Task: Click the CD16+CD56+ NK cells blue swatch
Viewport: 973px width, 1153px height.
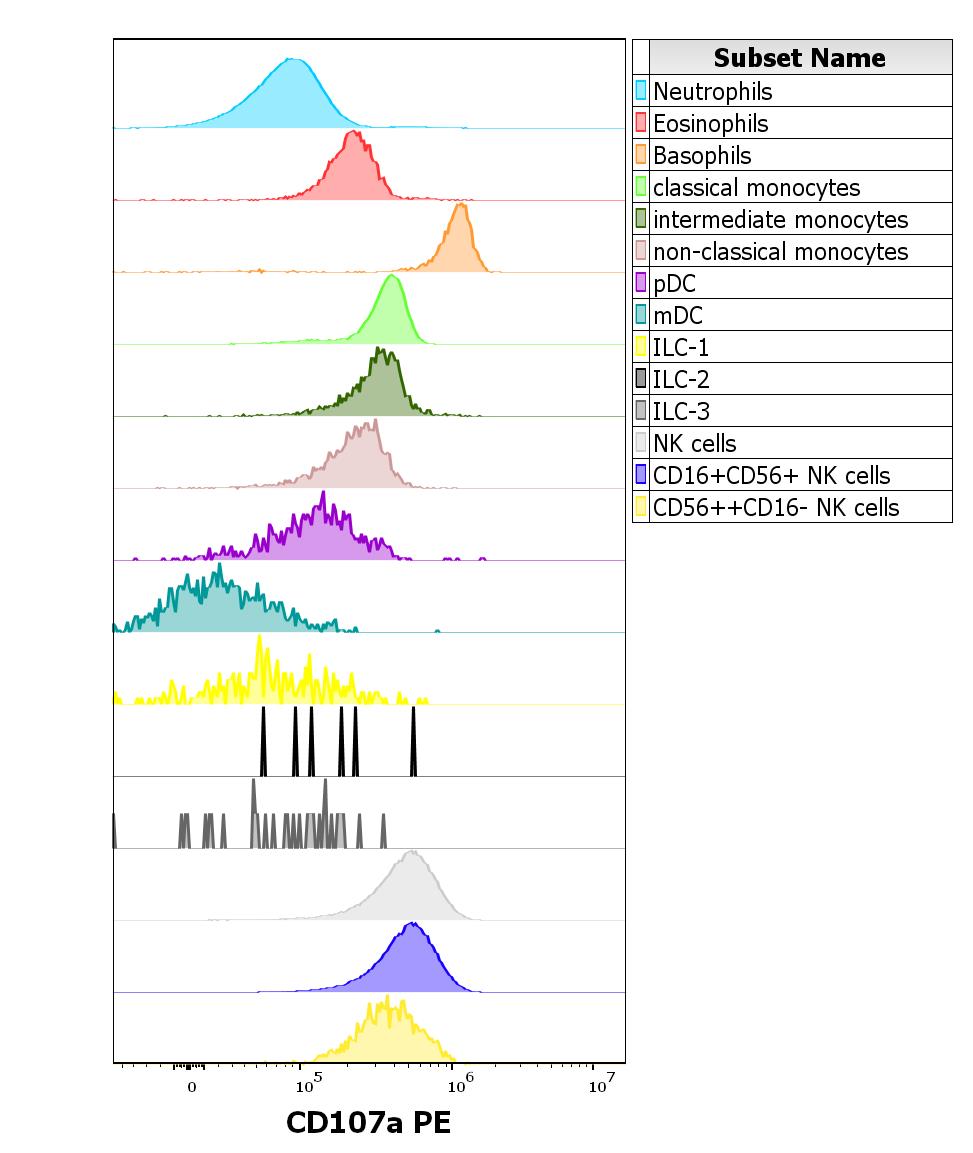Action: (x=641, y=475)
